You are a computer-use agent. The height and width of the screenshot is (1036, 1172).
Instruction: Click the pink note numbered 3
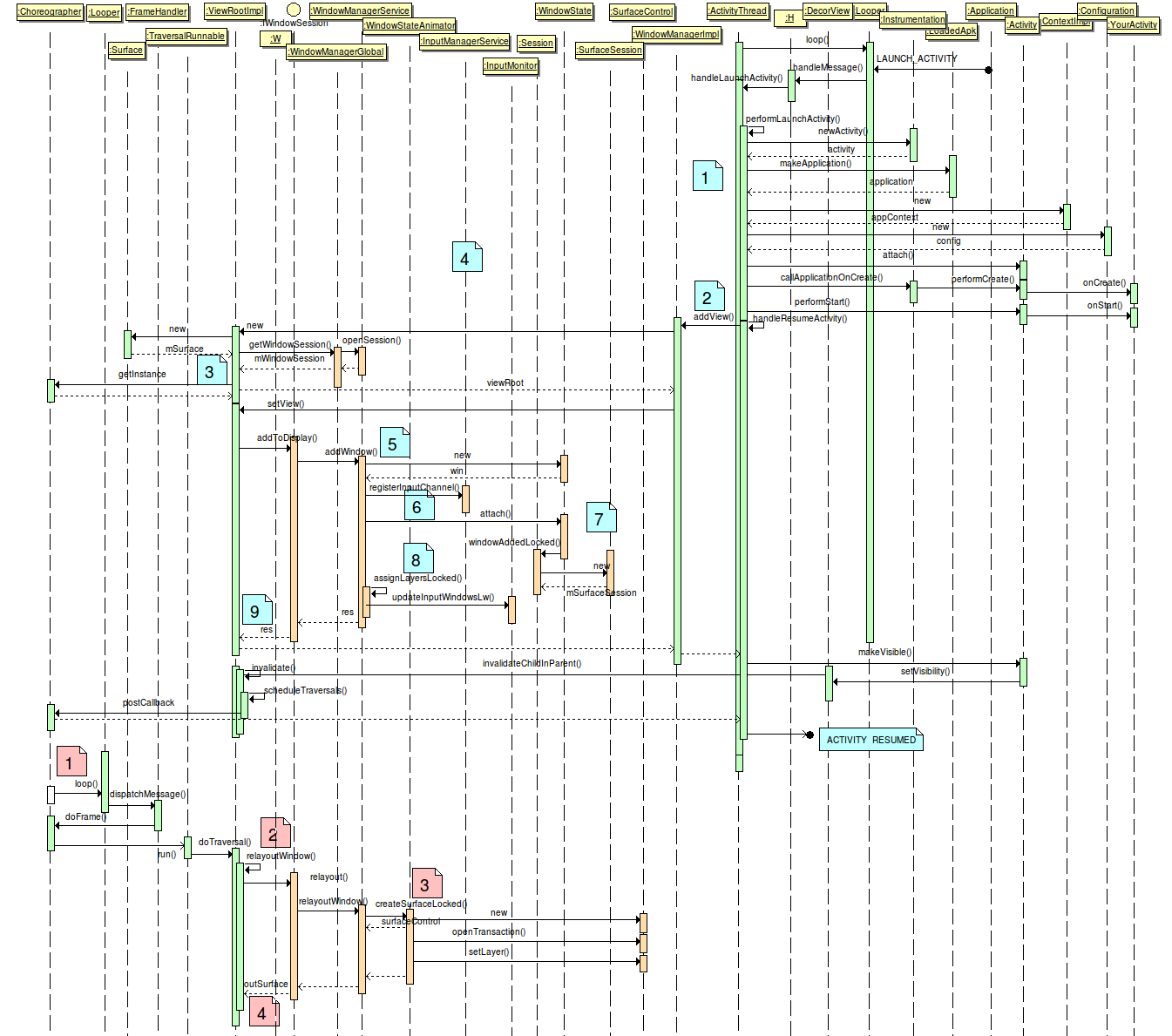(427, 884)
